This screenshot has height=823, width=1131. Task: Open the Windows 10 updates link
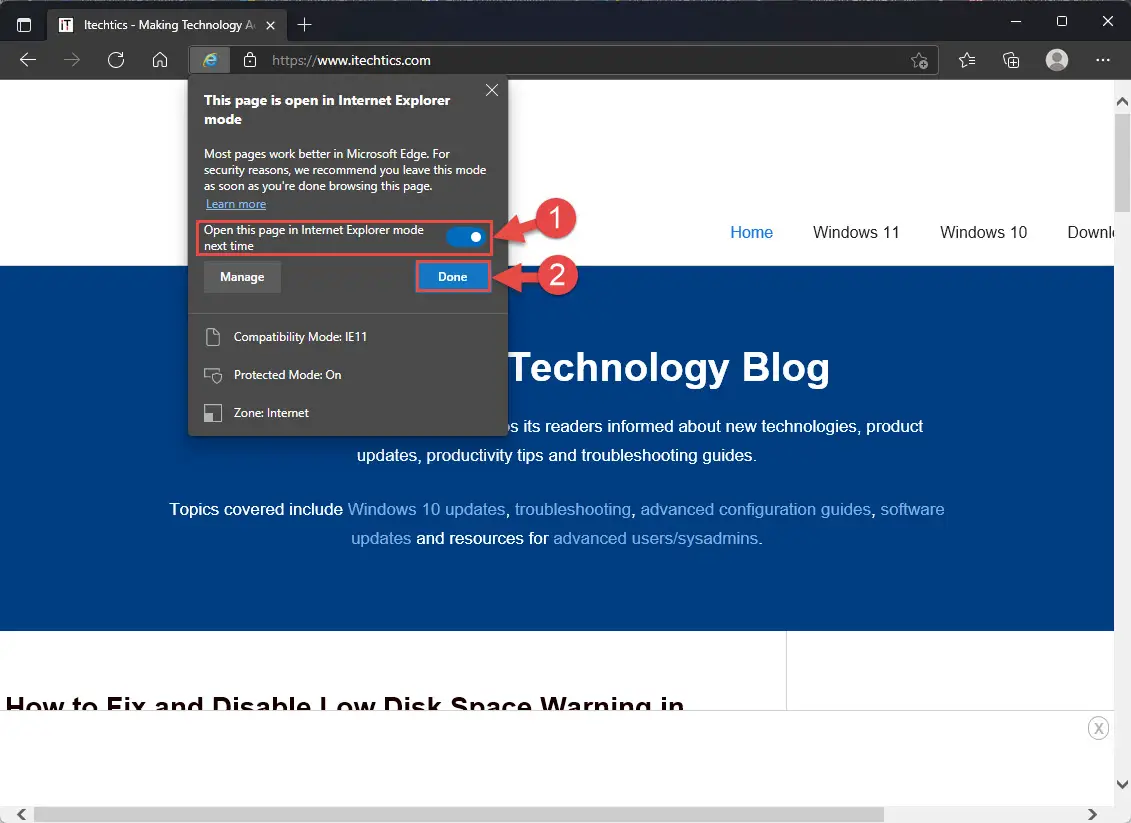click(x=426, y=509)
